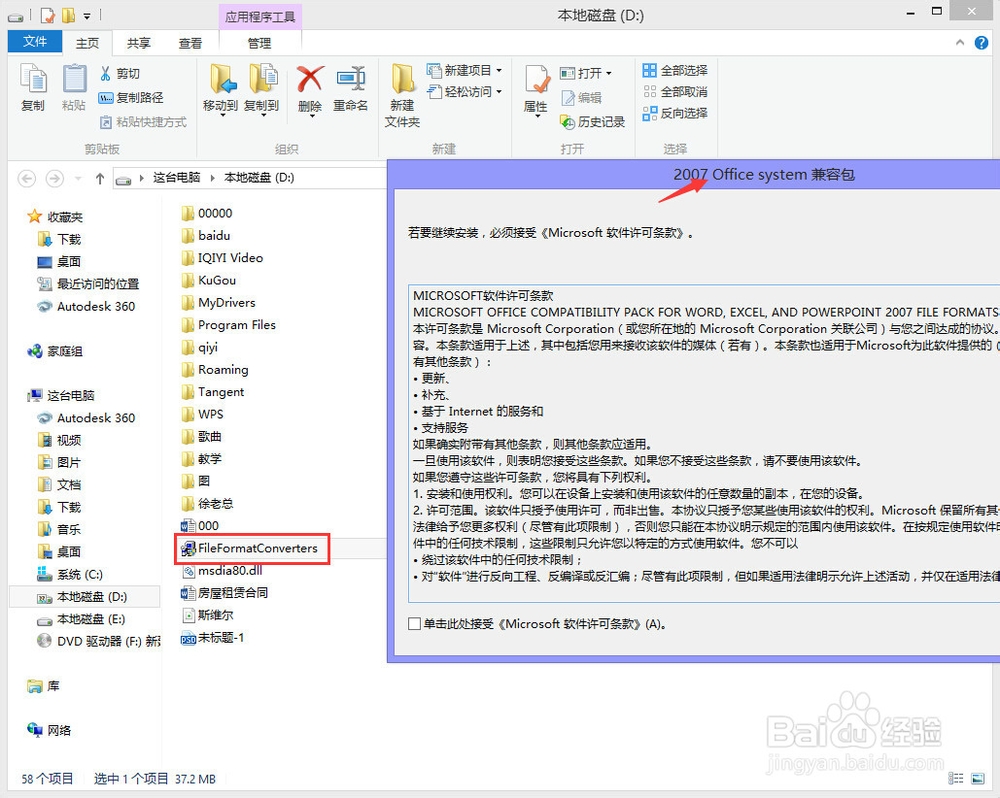Click the Paste (粘贴) ribbon icon

(74, 87)
